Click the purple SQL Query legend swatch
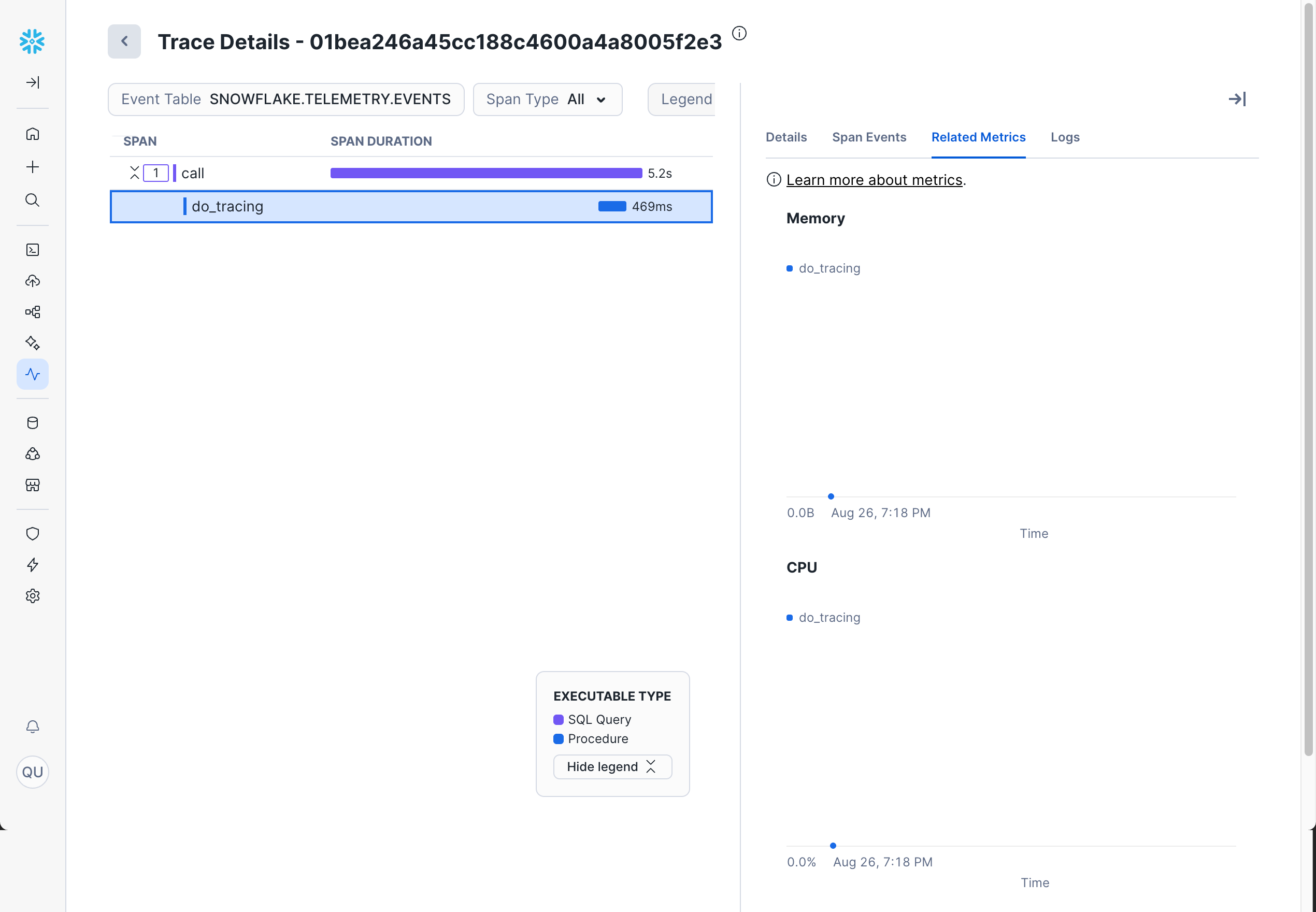The image size is (1316, 912). pos(559,719)
